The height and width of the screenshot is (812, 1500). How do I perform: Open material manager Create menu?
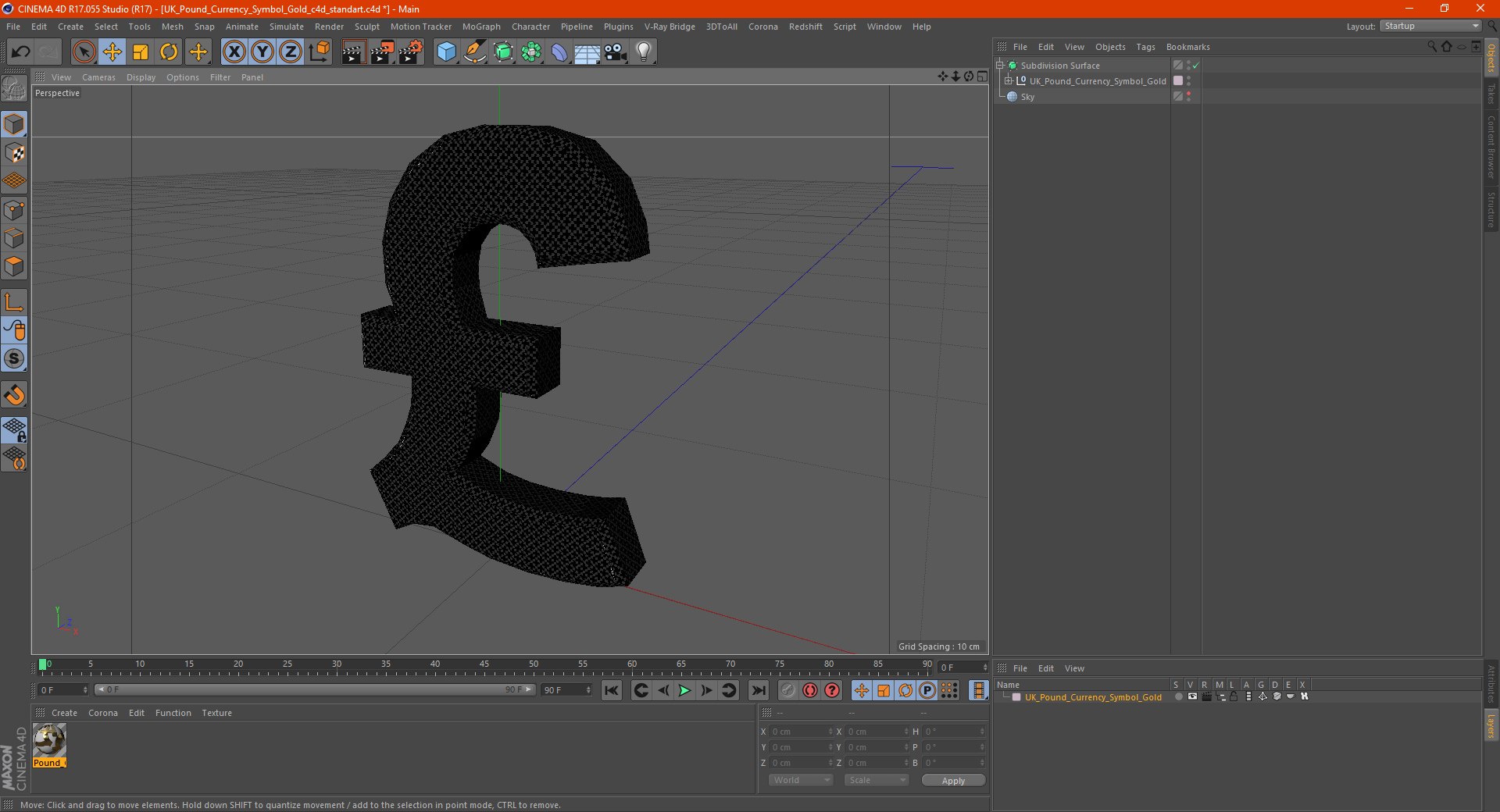[64, 713]
